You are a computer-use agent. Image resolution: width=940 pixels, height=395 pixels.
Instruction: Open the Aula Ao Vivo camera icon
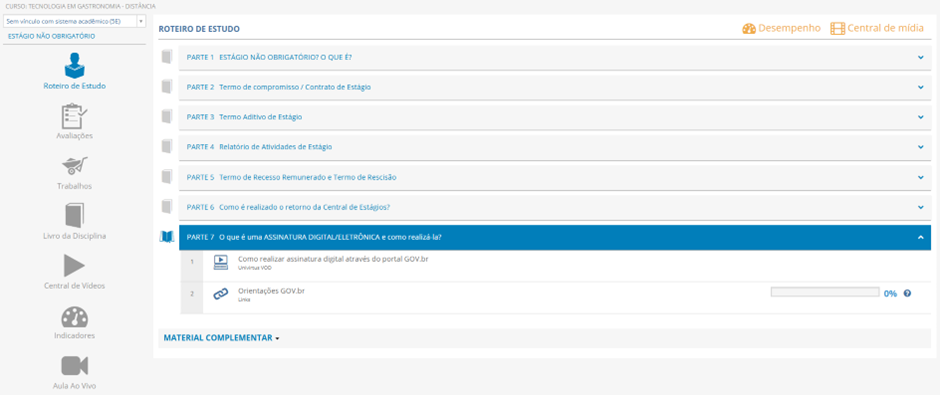coord(74,366)
